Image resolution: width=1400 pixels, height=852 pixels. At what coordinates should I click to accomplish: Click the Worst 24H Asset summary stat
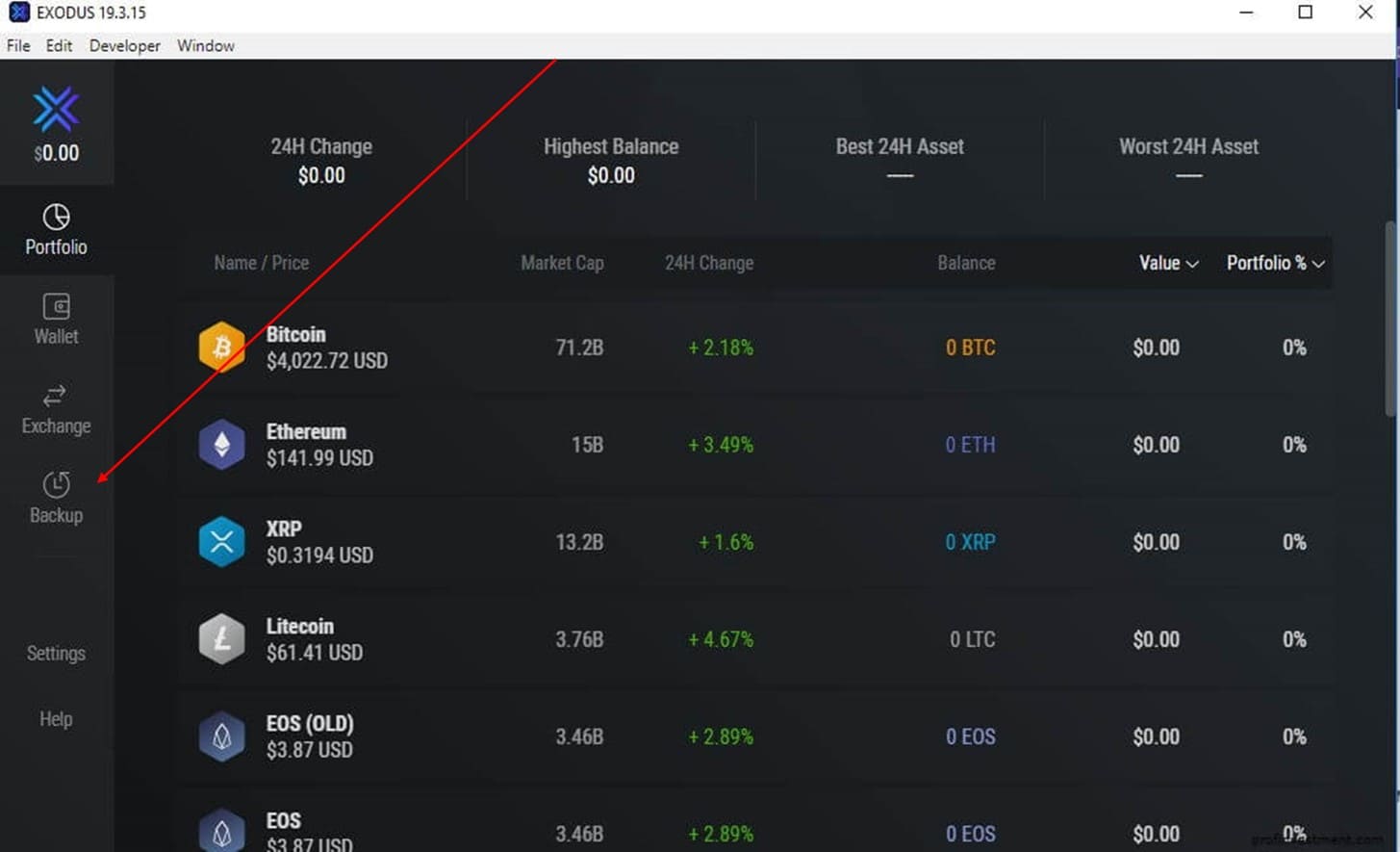(x=1188, y=161)
